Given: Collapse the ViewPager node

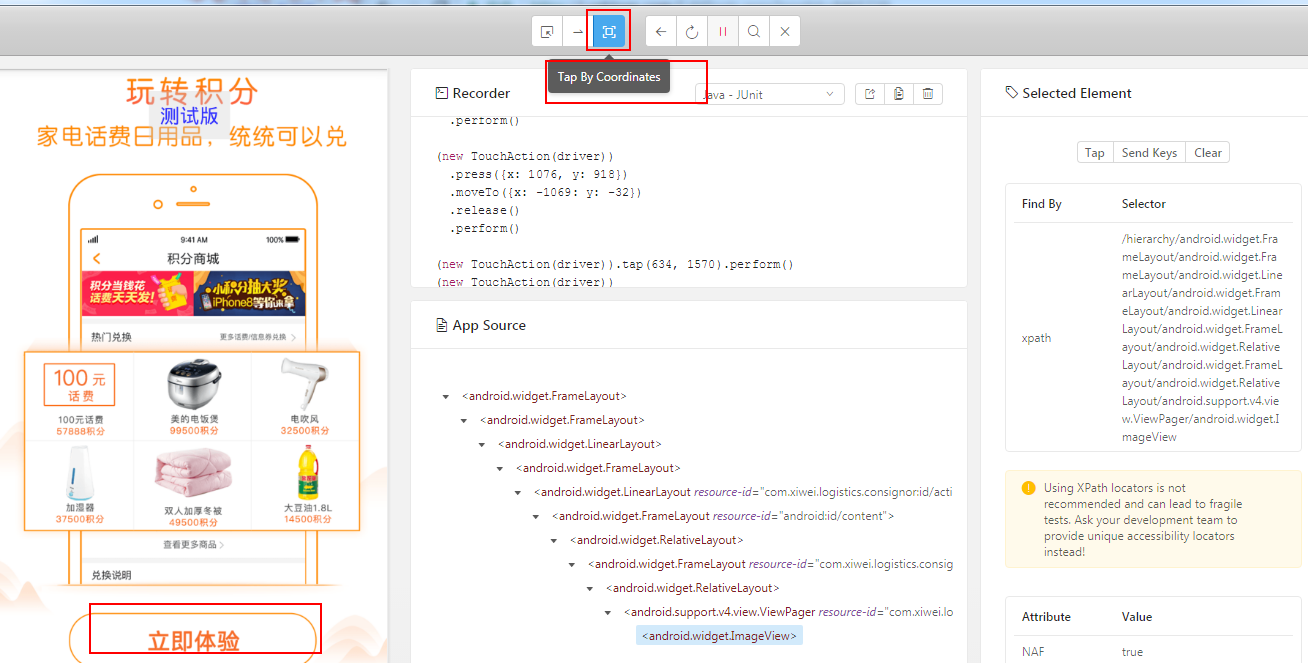Looking at the screenshot, I should pos(608,613).
